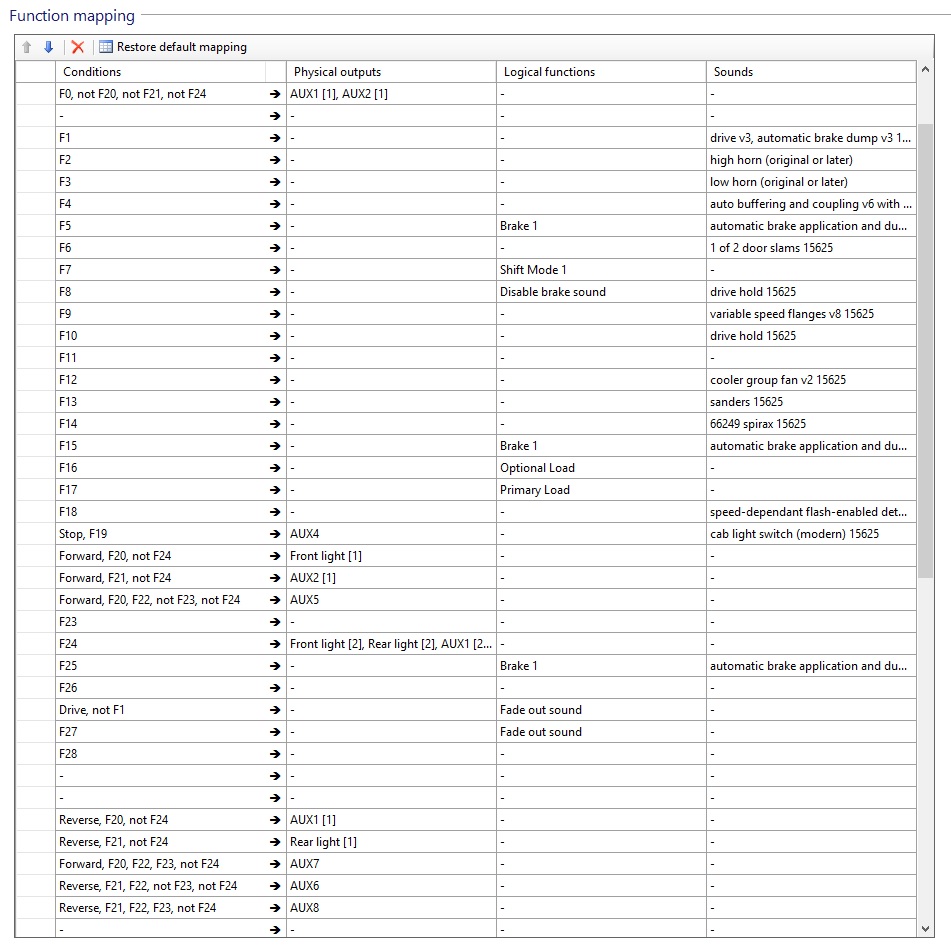Click the Disable brake sound cell
This screenshot has width=951, height=947.
click(600, 292)
